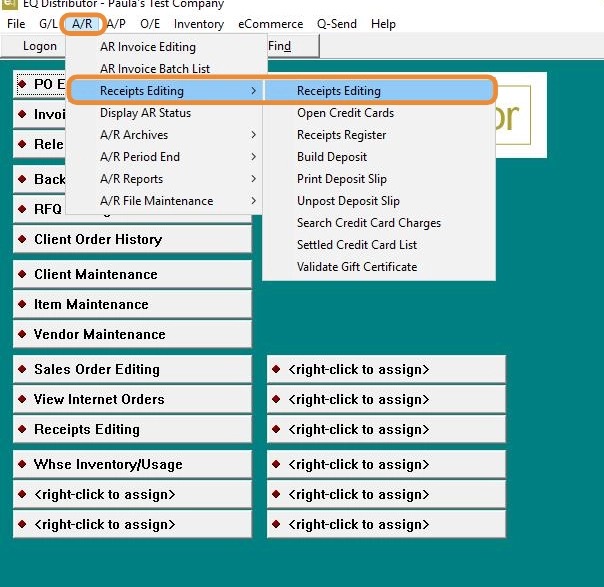Open the O/E menu
The width and height of the screenshot is (604, 587).
click(x=150, y=24)
